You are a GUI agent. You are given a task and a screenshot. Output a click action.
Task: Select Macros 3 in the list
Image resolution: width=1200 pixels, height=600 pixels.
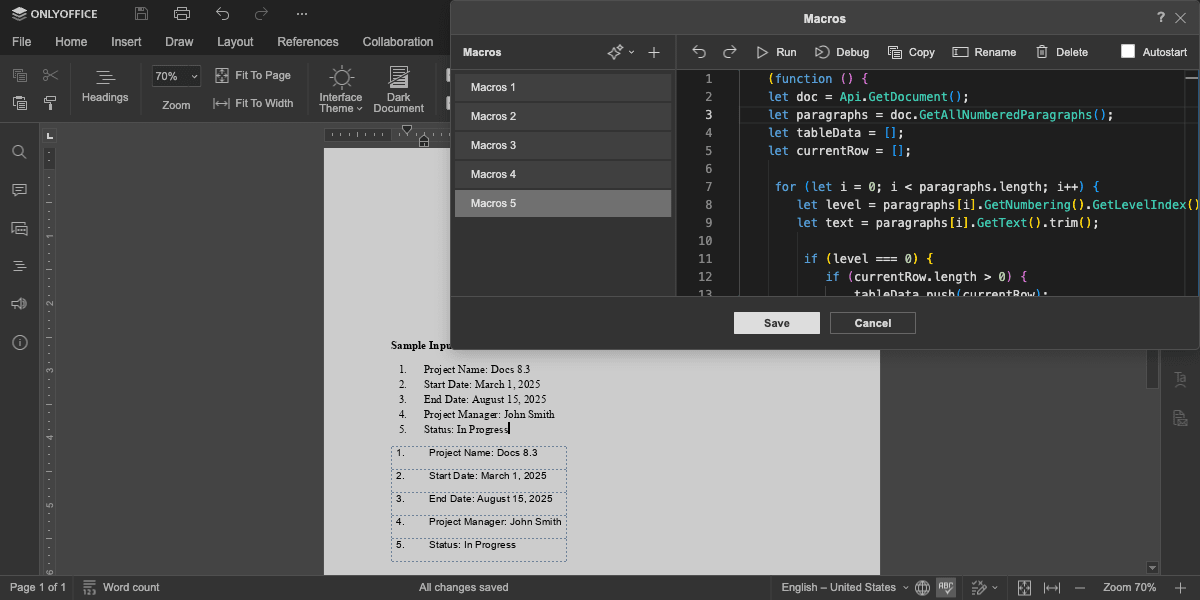click(x=563, y=145)
